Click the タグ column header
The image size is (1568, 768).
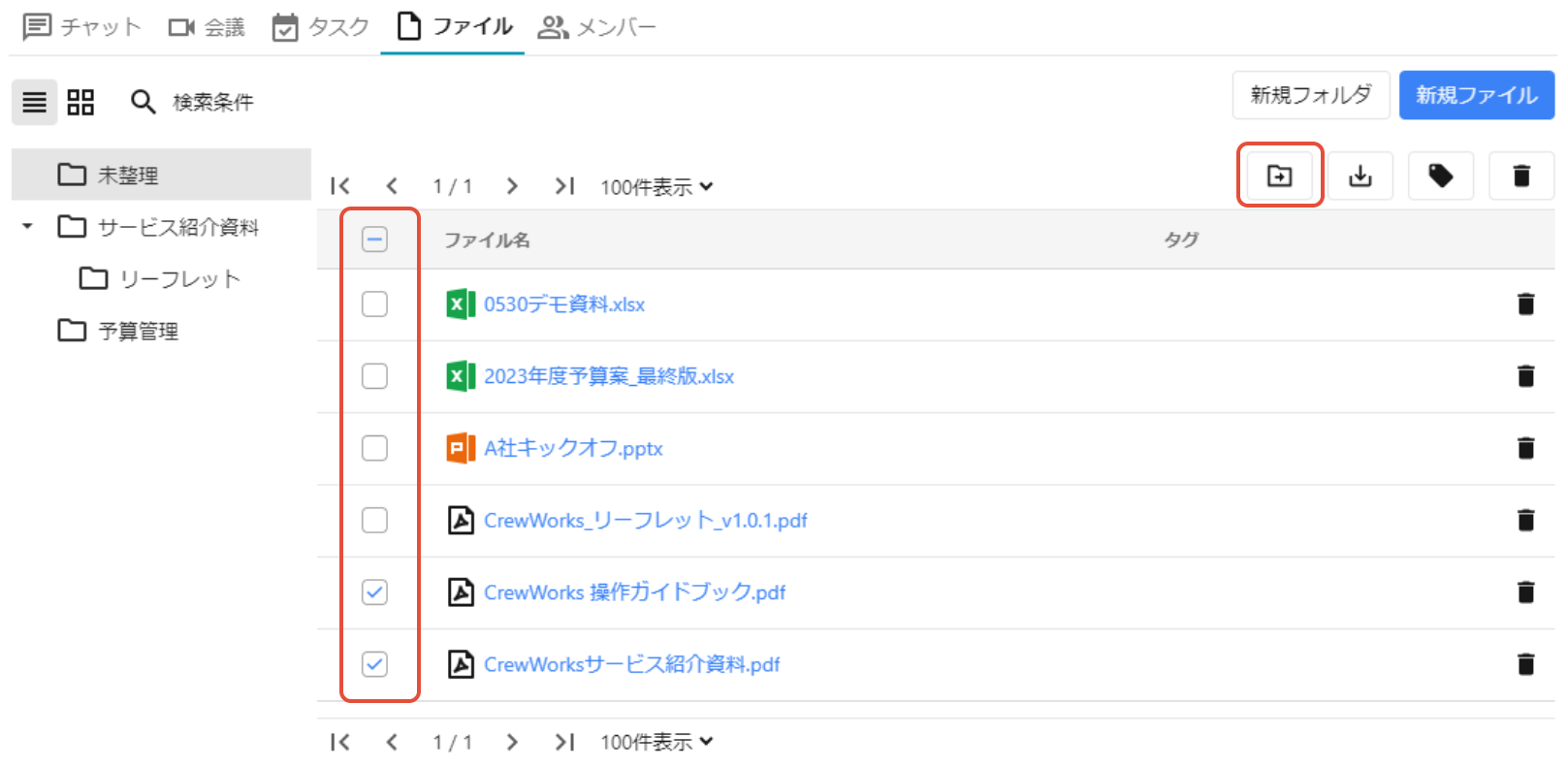click(1181, 240)
